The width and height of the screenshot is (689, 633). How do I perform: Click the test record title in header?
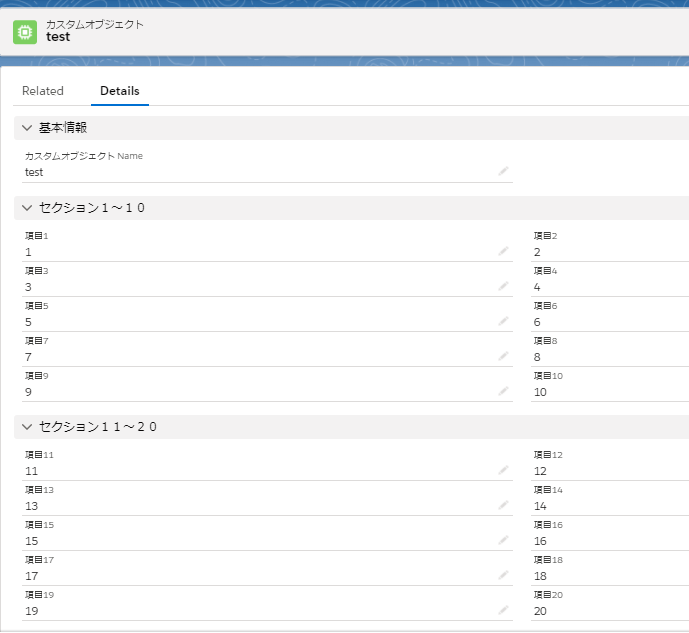(x=59, y=37)
